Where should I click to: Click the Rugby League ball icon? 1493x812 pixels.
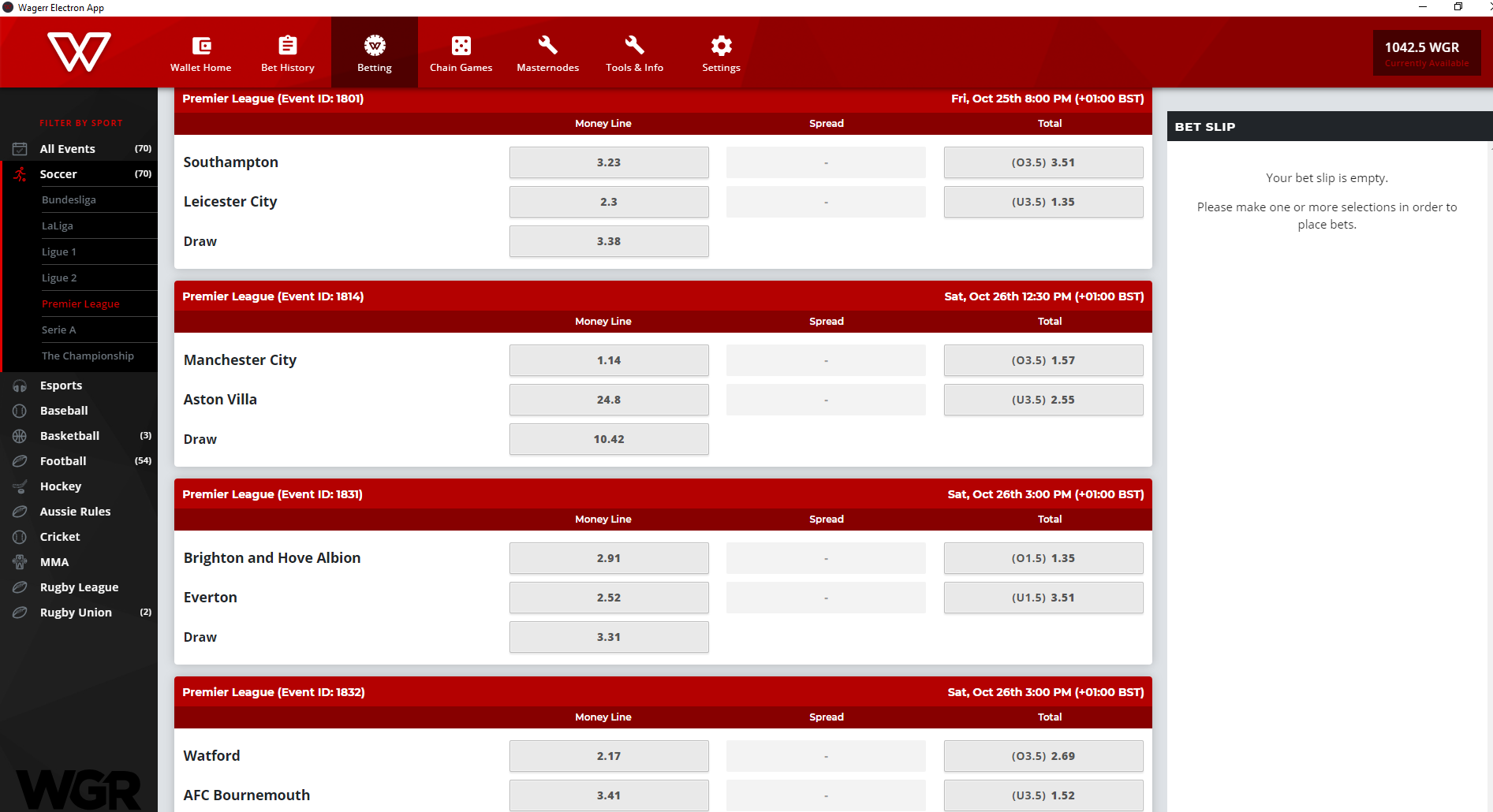20,587
